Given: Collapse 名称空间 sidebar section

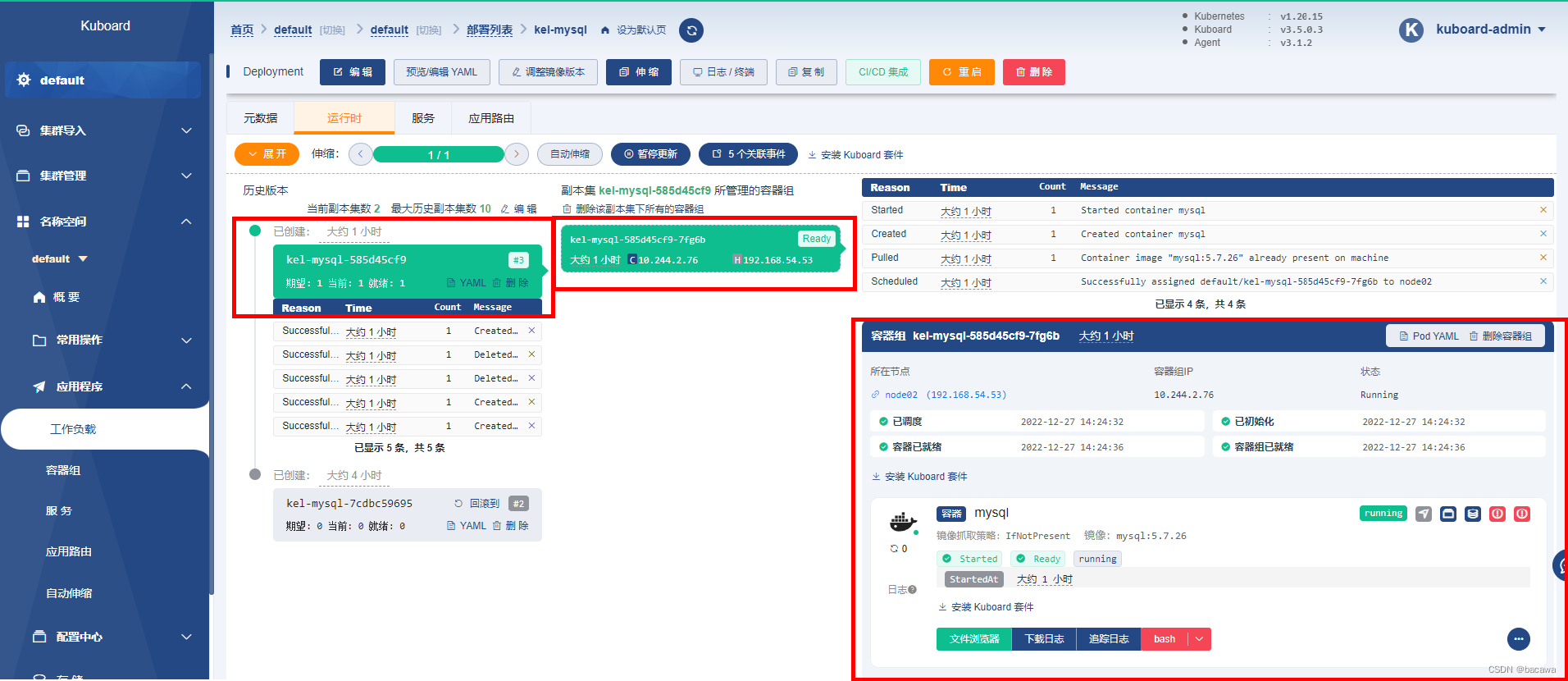Looking at the screenshot, I should coord(103,222).
